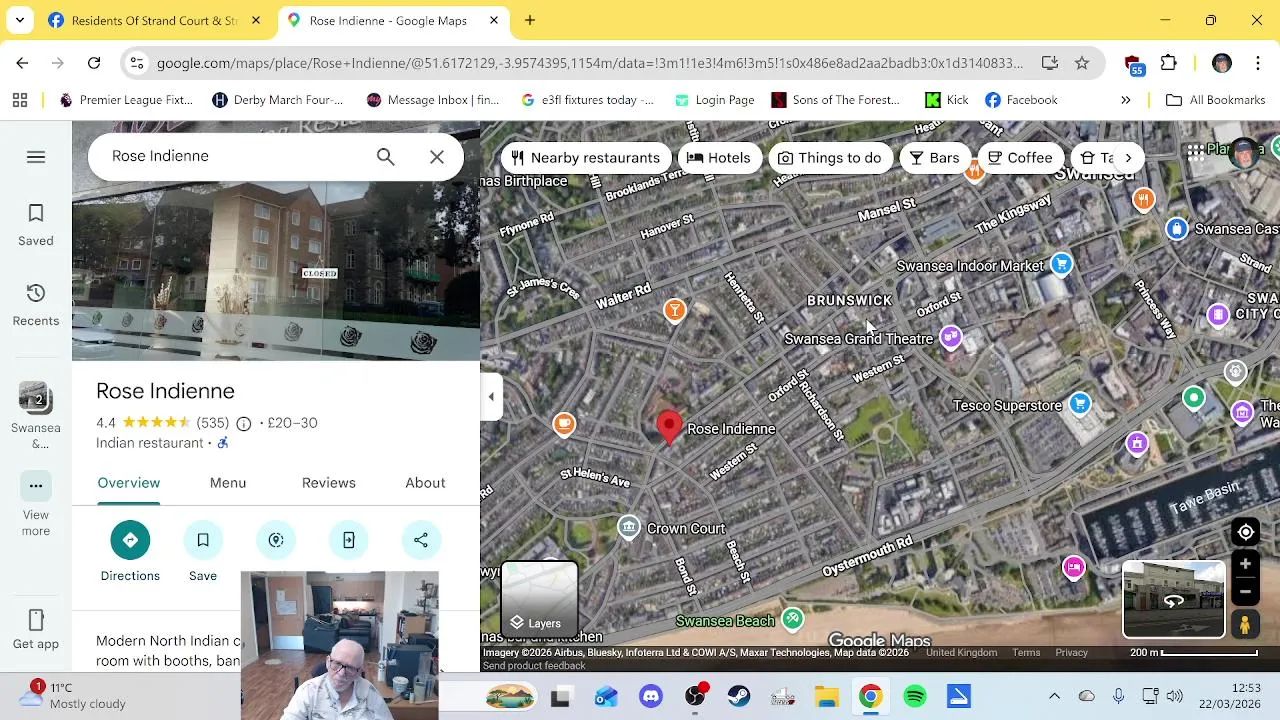Open the All Bookmarks folder
Image resolution: width=1280 pixels, height=720 pixels.
click(1215, 100)
